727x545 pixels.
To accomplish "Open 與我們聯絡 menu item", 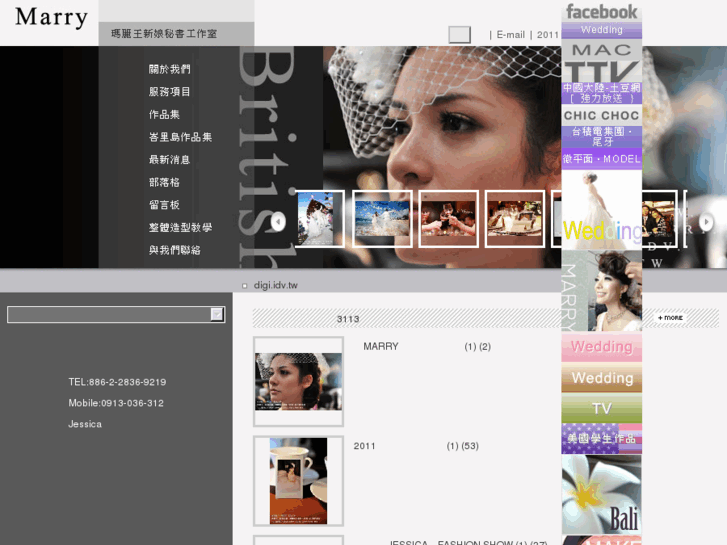I will tap(174, 250).
